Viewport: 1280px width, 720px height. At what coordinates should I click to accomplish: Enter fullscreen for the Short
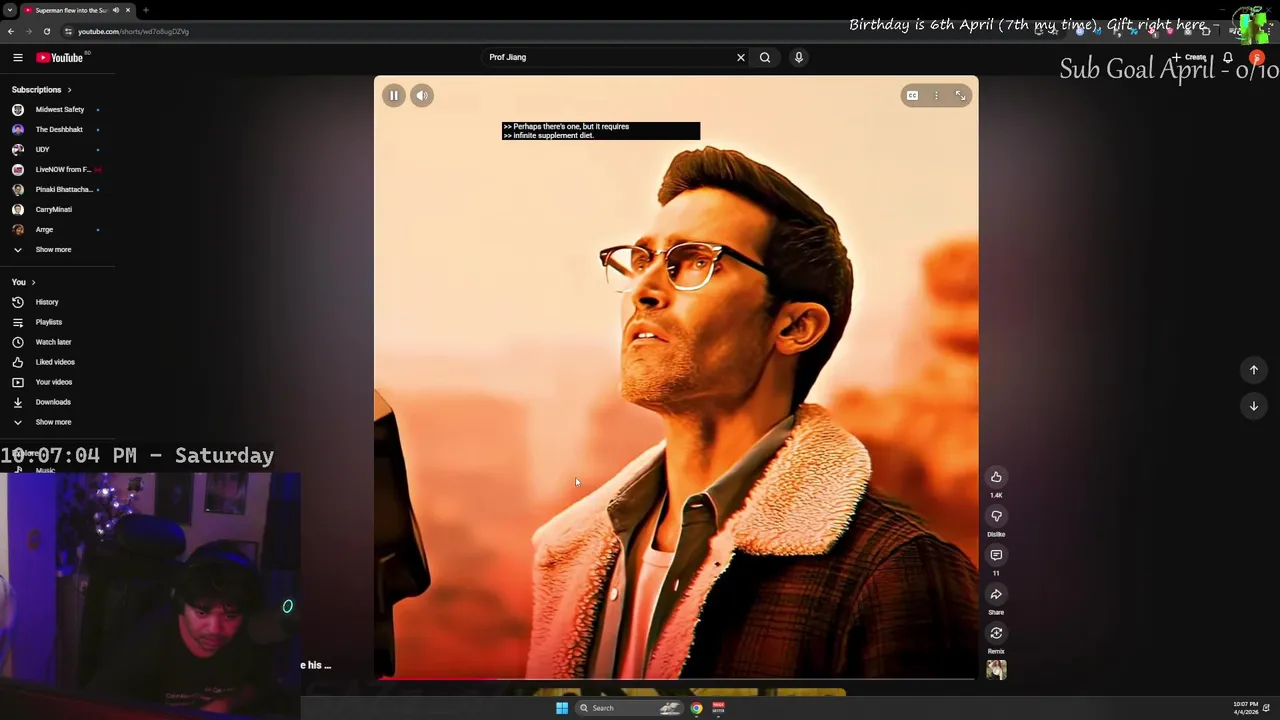tap(960, 96)
